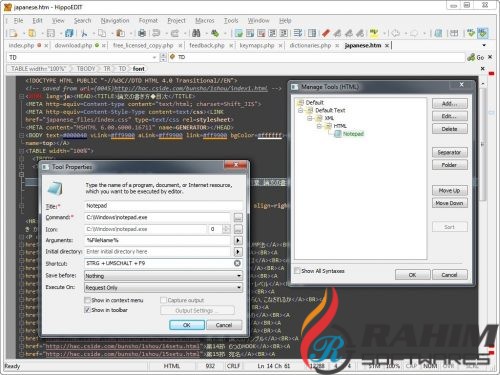Click the Go button in navigation bar
Viewport: 500px width, 375px height.
point(476,57)
